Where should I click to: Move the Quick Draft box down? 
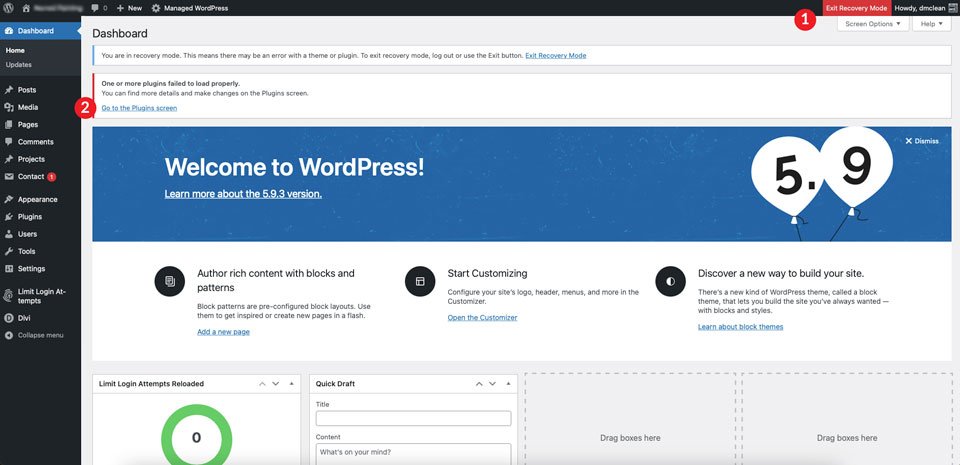492,384
